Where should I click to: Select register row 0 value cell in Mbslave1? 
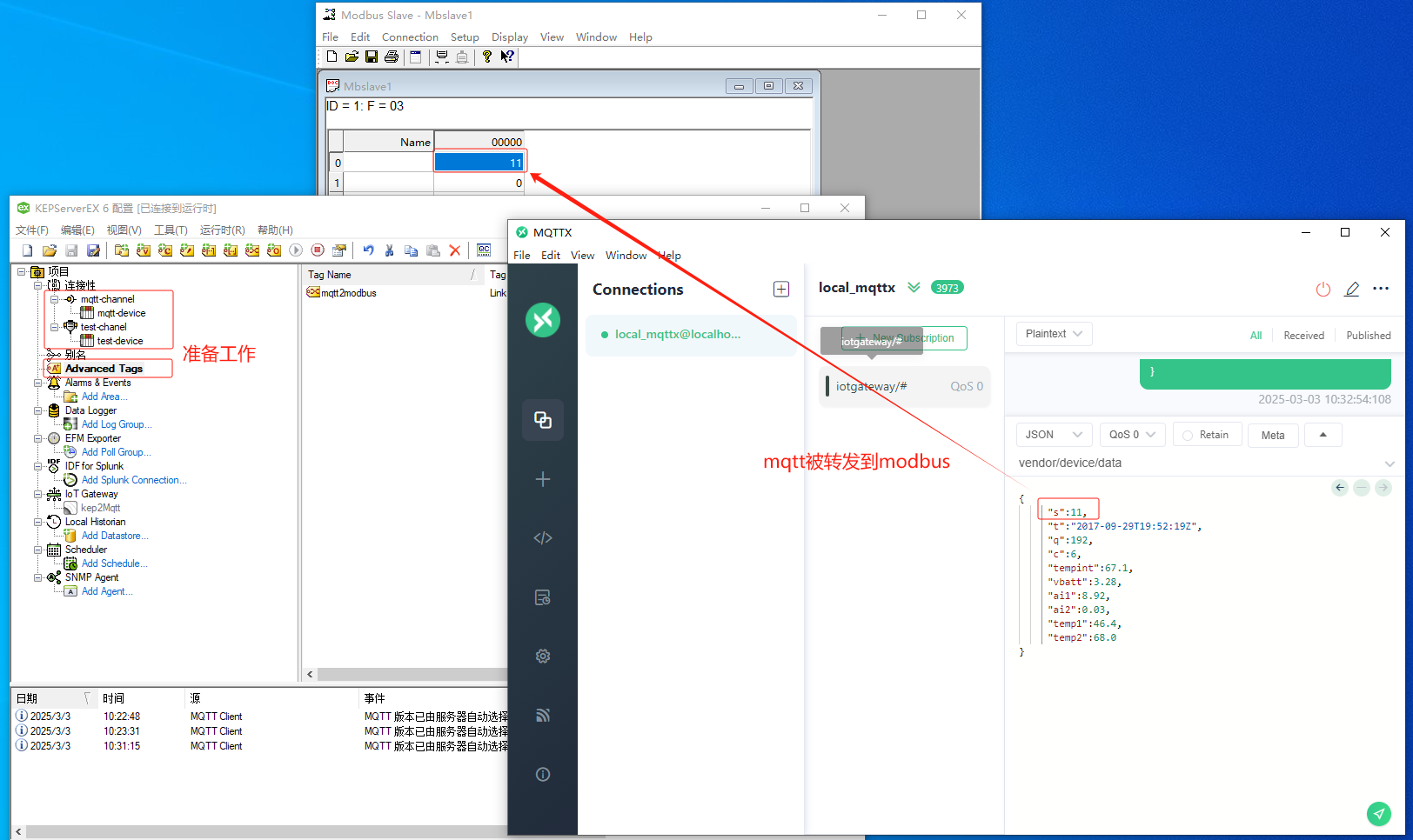click(479, 163)
